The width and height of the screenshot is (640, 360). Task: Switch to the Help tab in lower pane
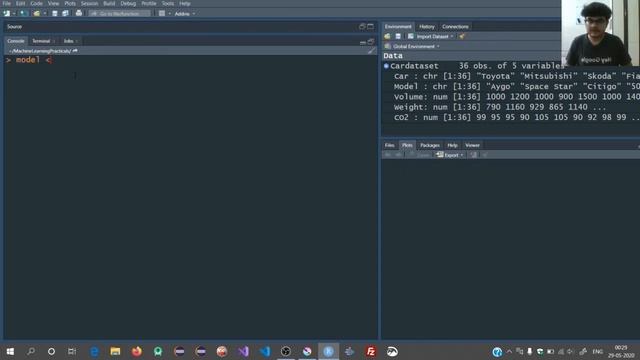(x=452, y=145)
